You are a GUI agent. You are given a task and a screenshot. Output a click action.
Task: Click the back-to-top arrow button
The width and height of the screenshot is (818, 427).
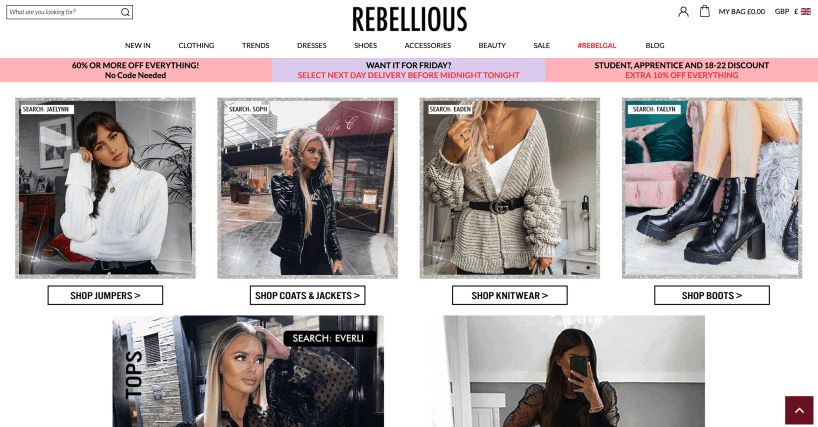(799, 410)
